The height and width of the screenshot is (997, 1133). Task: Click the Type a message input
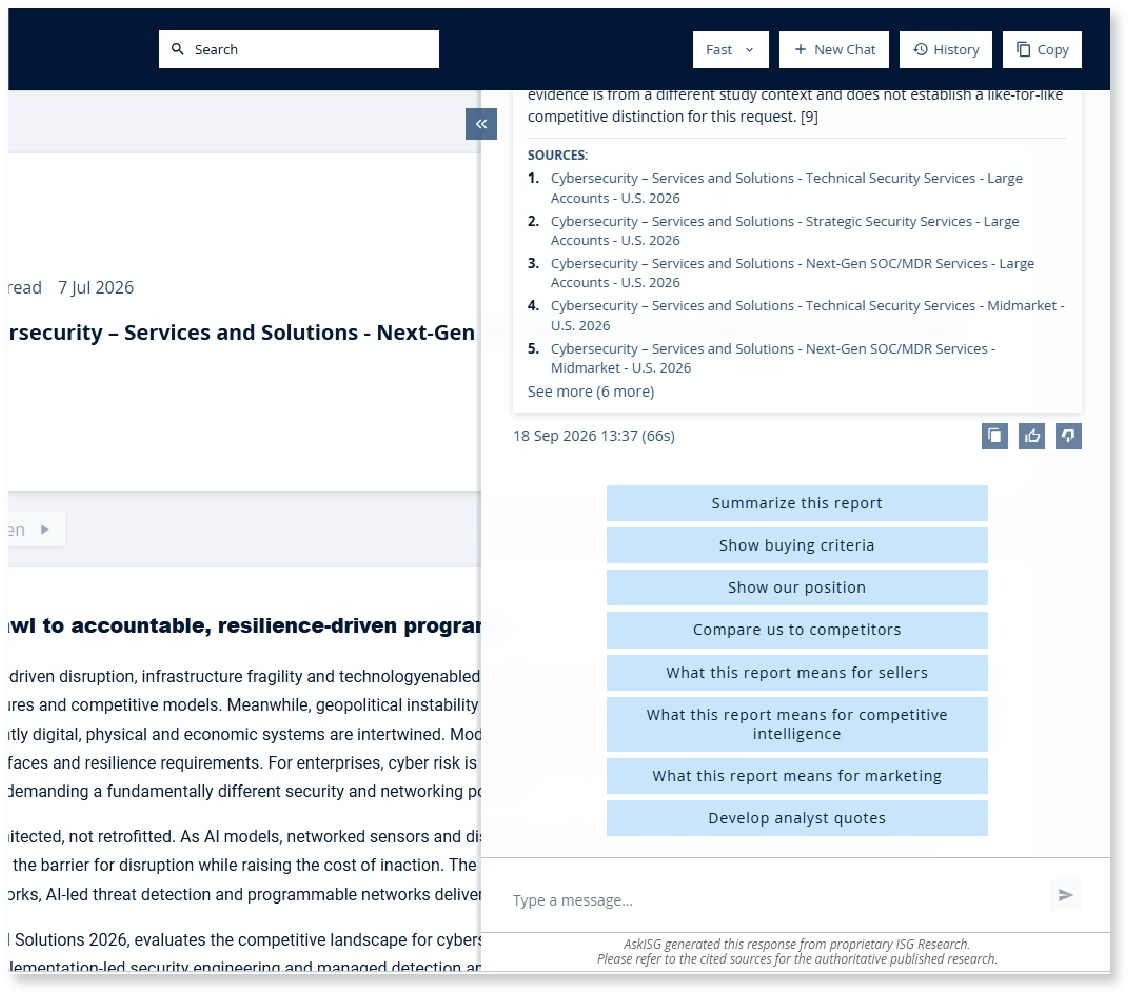tap(777, 900)
